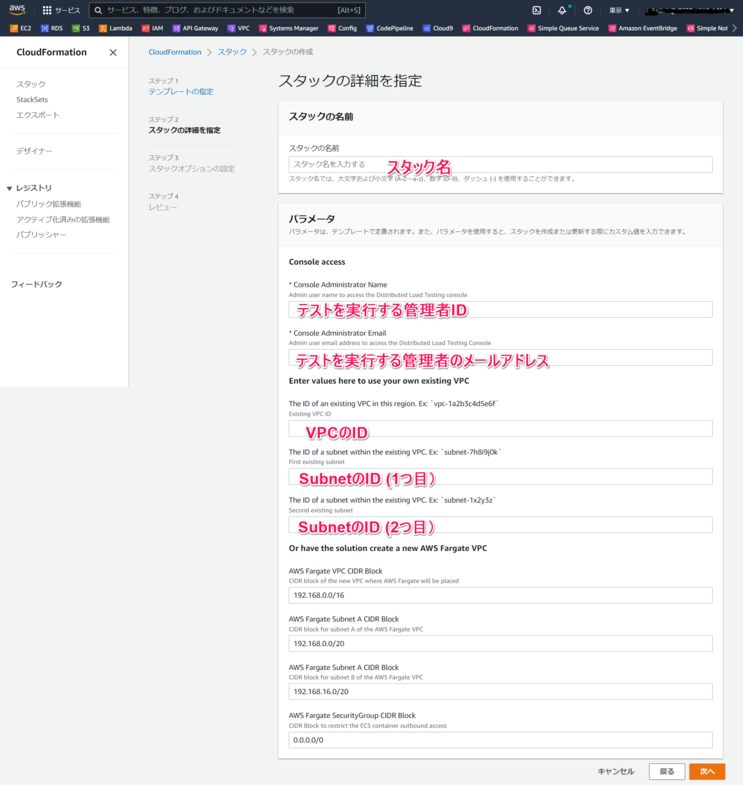Open Simple Notification bookmark shortcut
This screenshot has height=800, width=743.
[707, 29]
